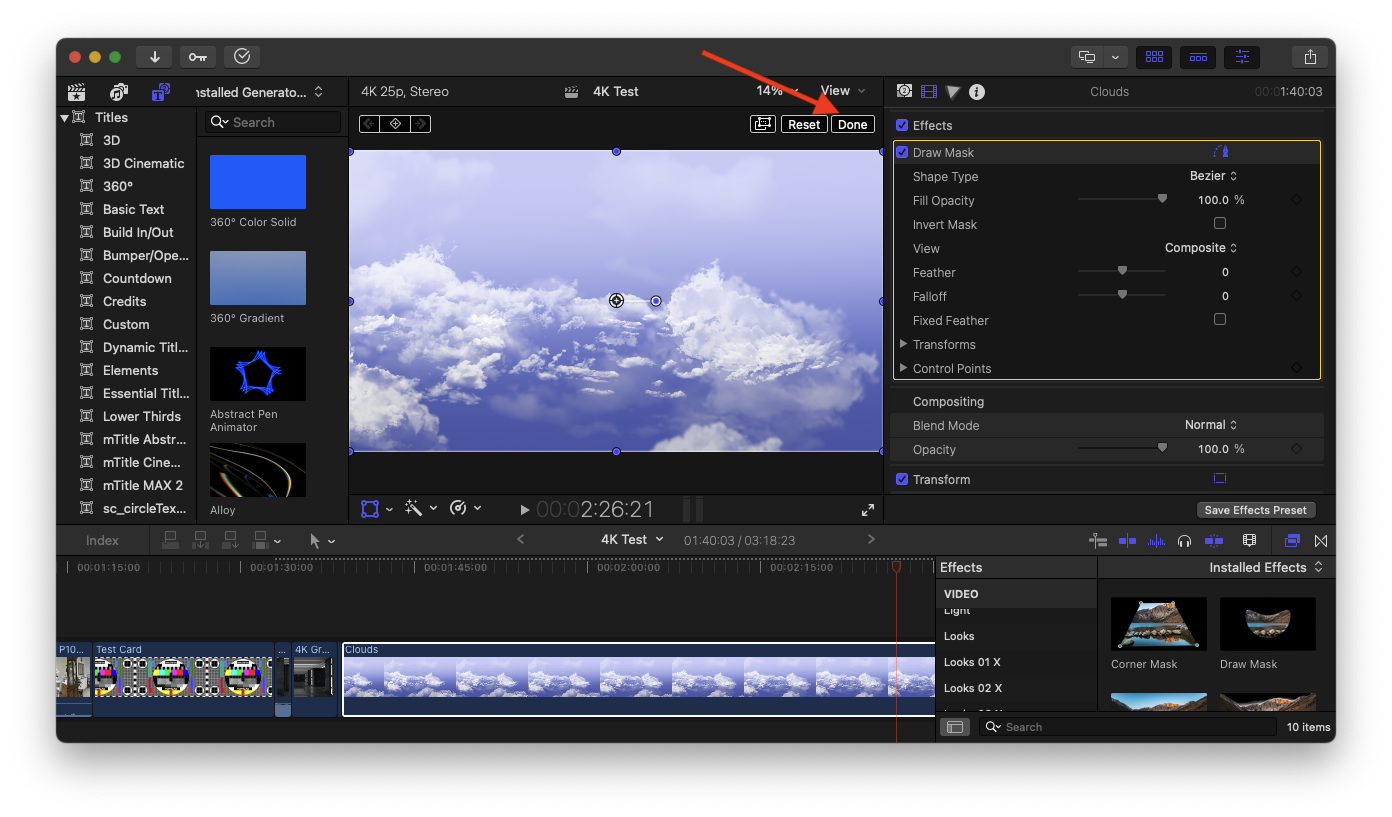Open the Share export icon
This screenshot has height=817, width=1392.
point(1309,57)
